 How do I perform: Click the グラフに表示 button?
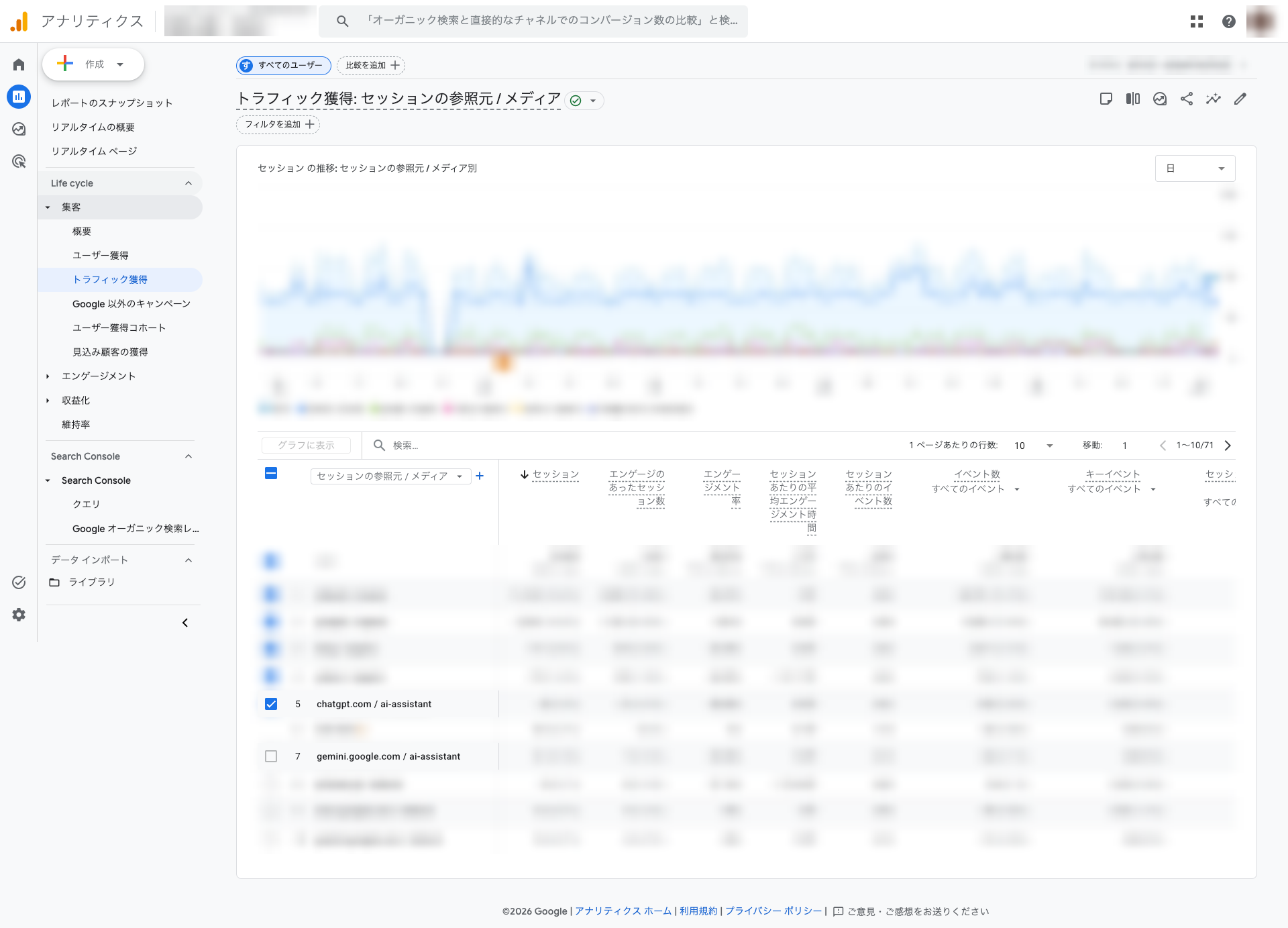[x=306, y=446]
